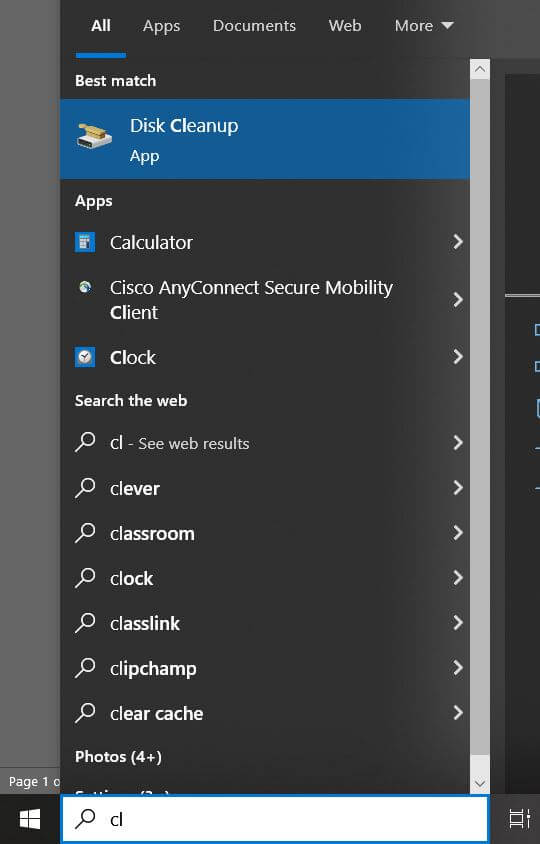Expand the 'clear cache' suggestion chevron

tap(458, 713)
